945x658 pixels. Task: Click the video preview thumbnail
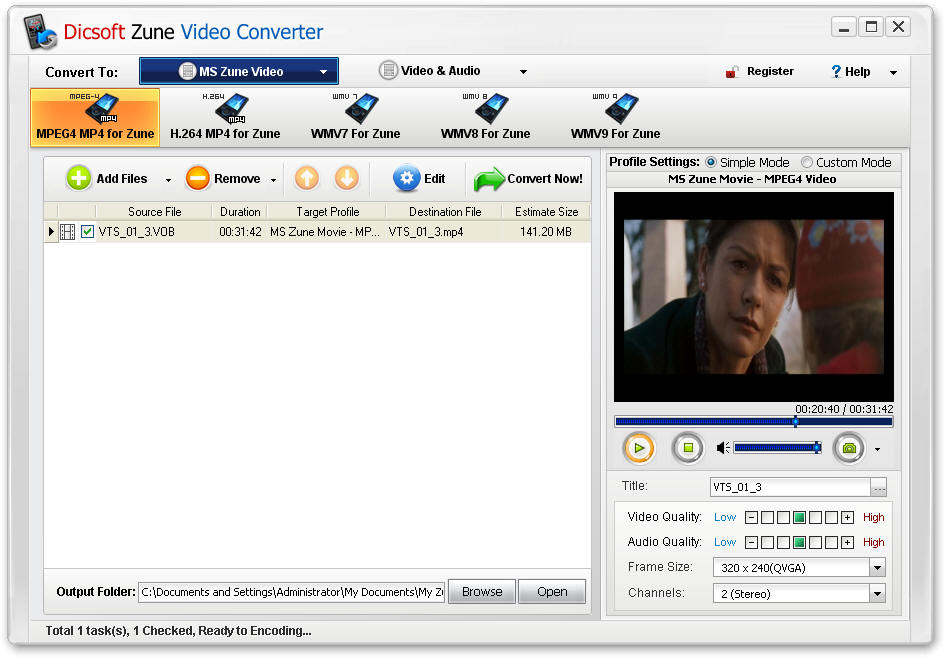click(753, 297)
